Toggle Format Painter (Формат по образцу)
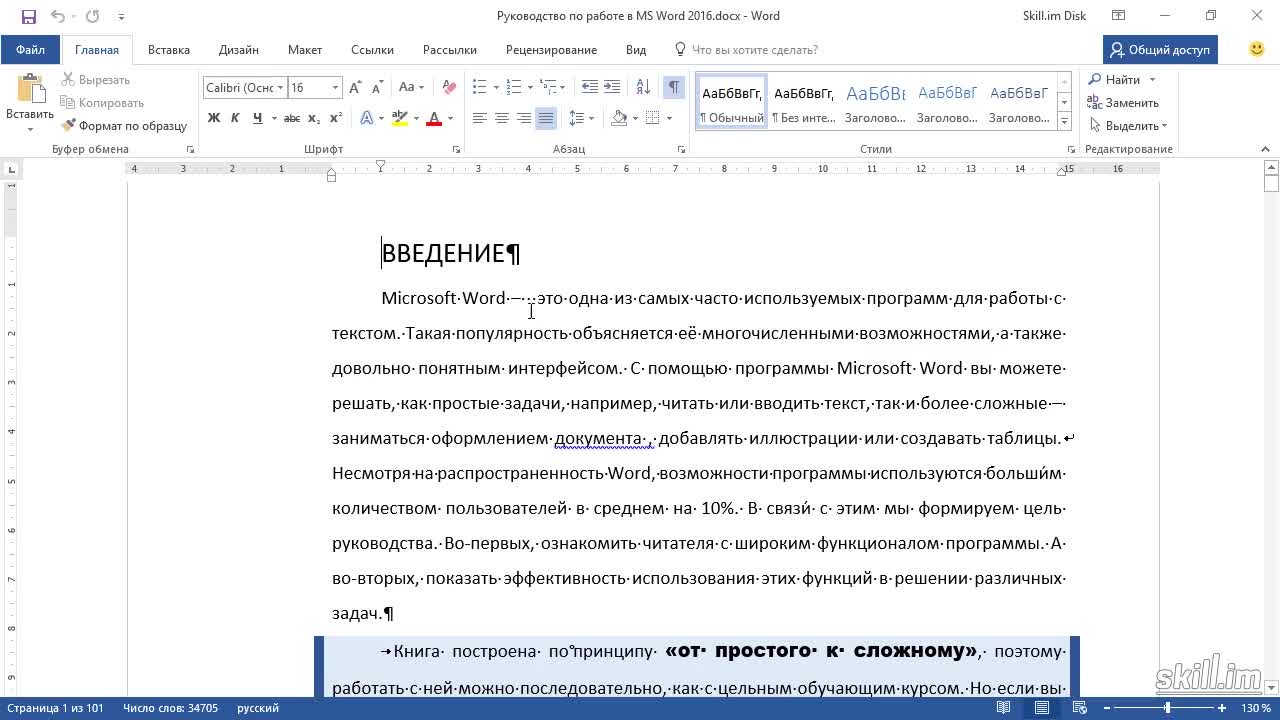Image resolution: width=1280 pixels, height=720 pixels. 124,126
